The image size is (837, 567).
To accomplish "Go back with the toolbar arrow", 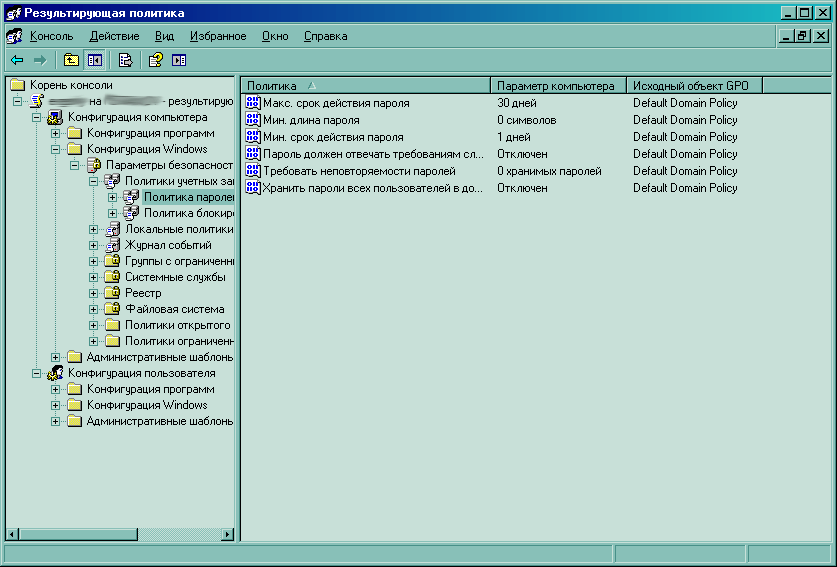I will 17,60.
